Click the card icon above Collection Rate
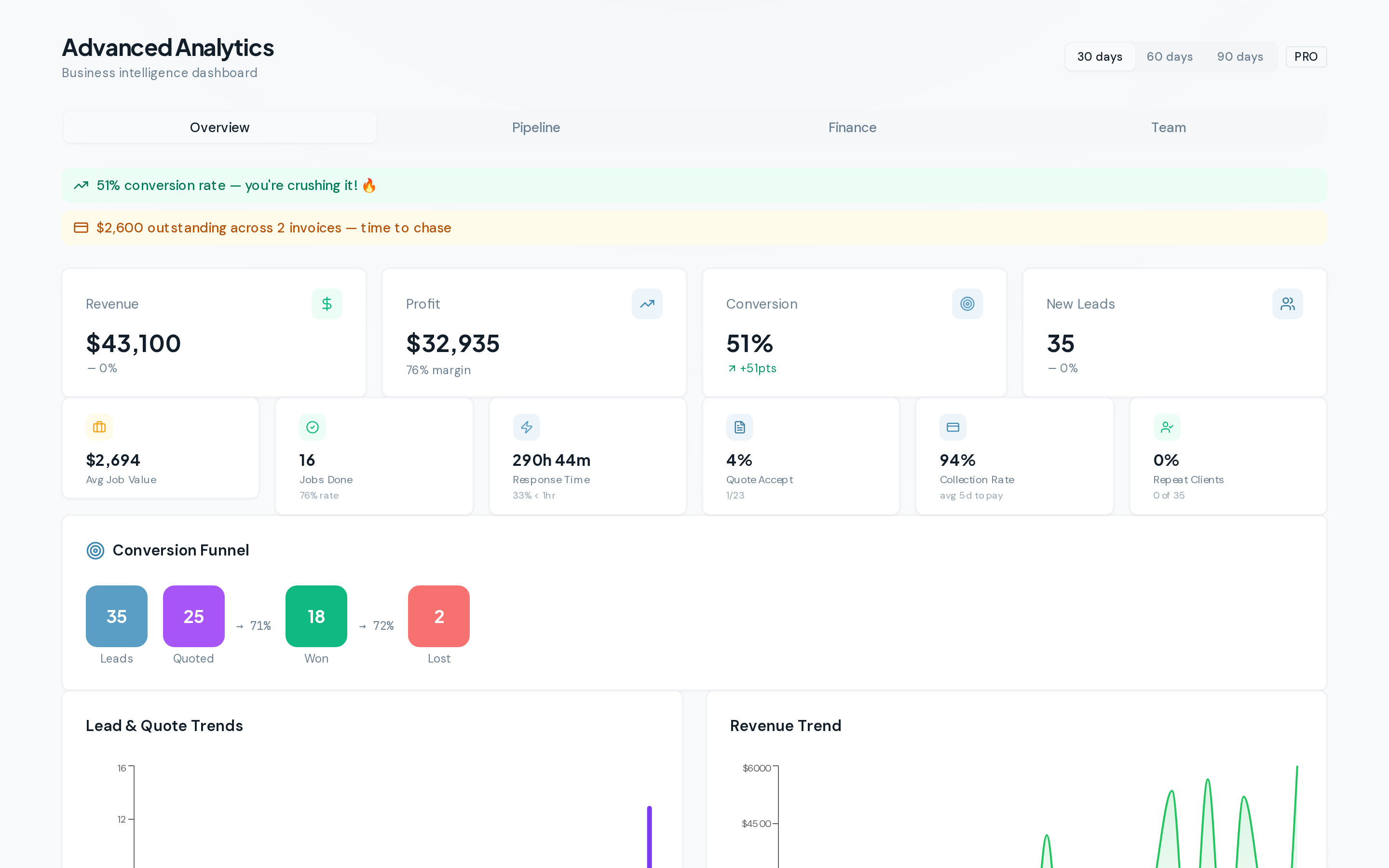Screen dimensions: 1389x868 [953, 427]
